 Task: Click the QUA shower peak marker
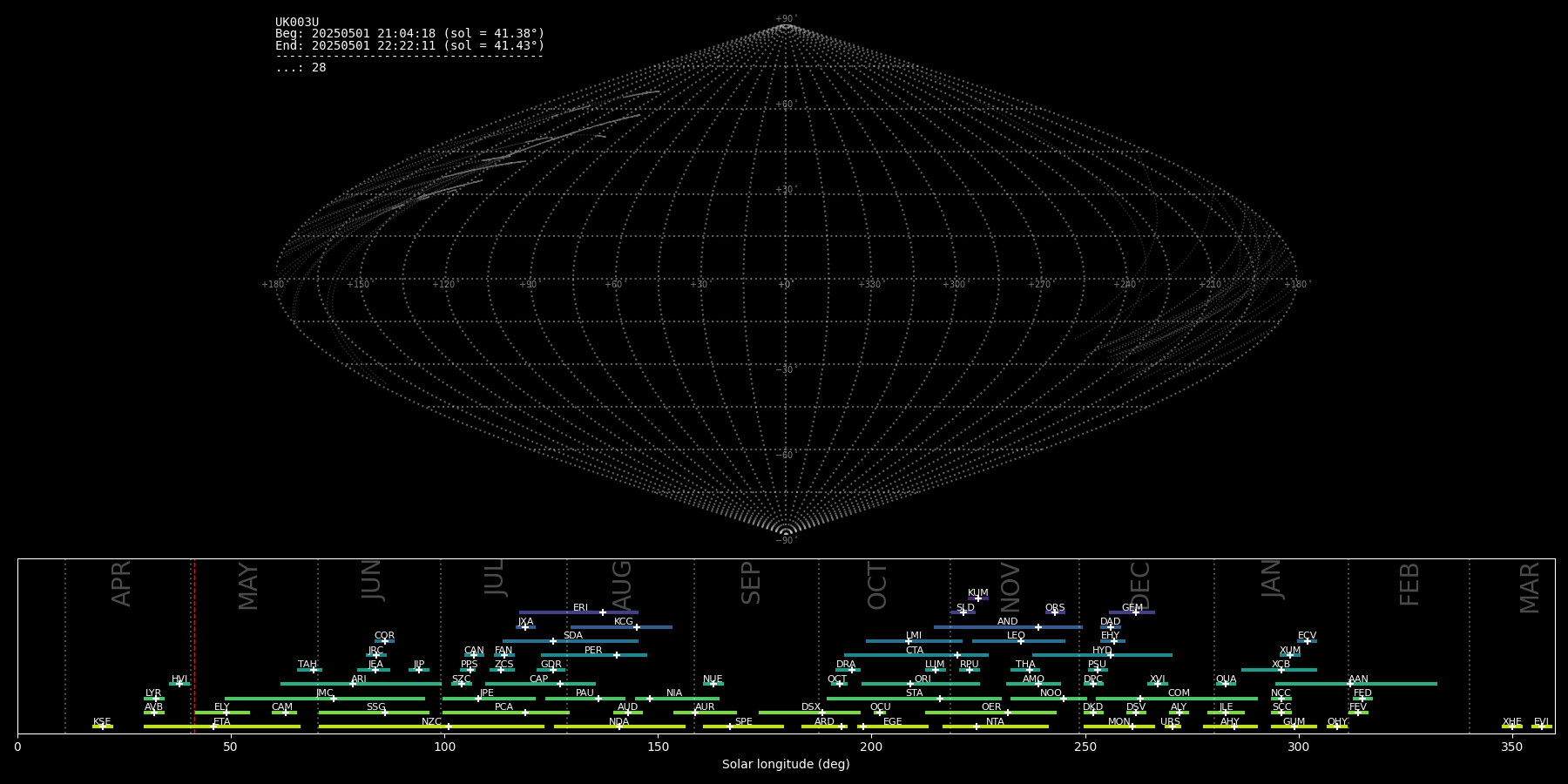1226,684
